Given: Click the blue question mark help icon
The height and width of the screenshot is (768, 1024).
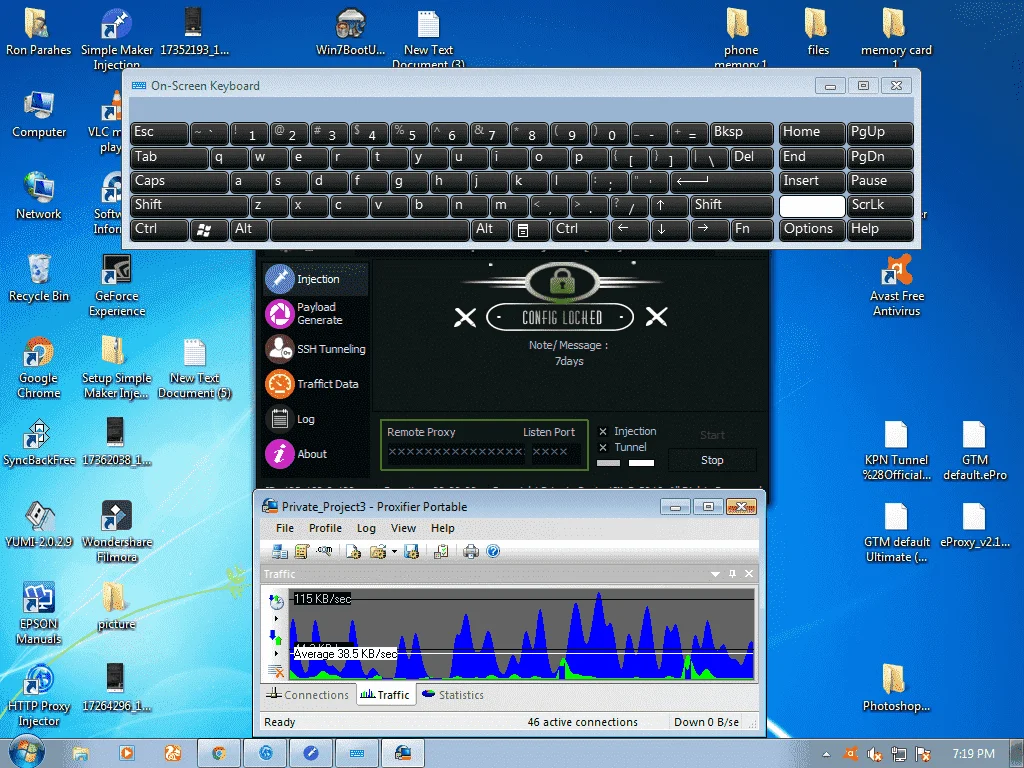Looking at the screenshot, I should click(493, 552).
